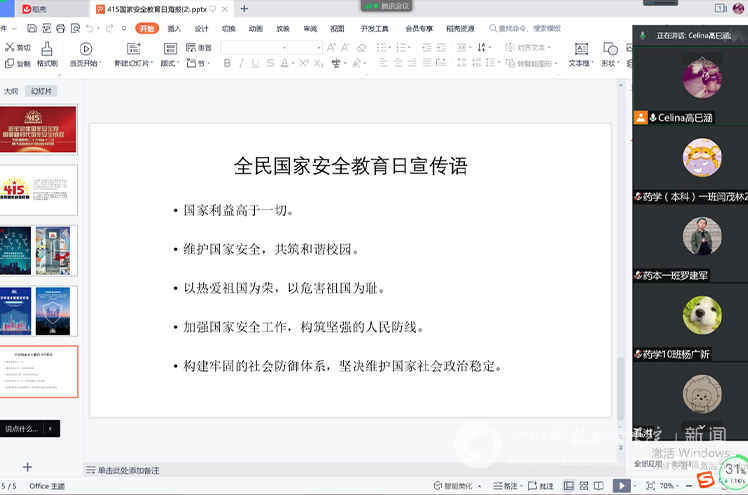Start slideshow from current page (当页开始)
The height and width of the screenshot is (495, 748).
pos(85,54)
